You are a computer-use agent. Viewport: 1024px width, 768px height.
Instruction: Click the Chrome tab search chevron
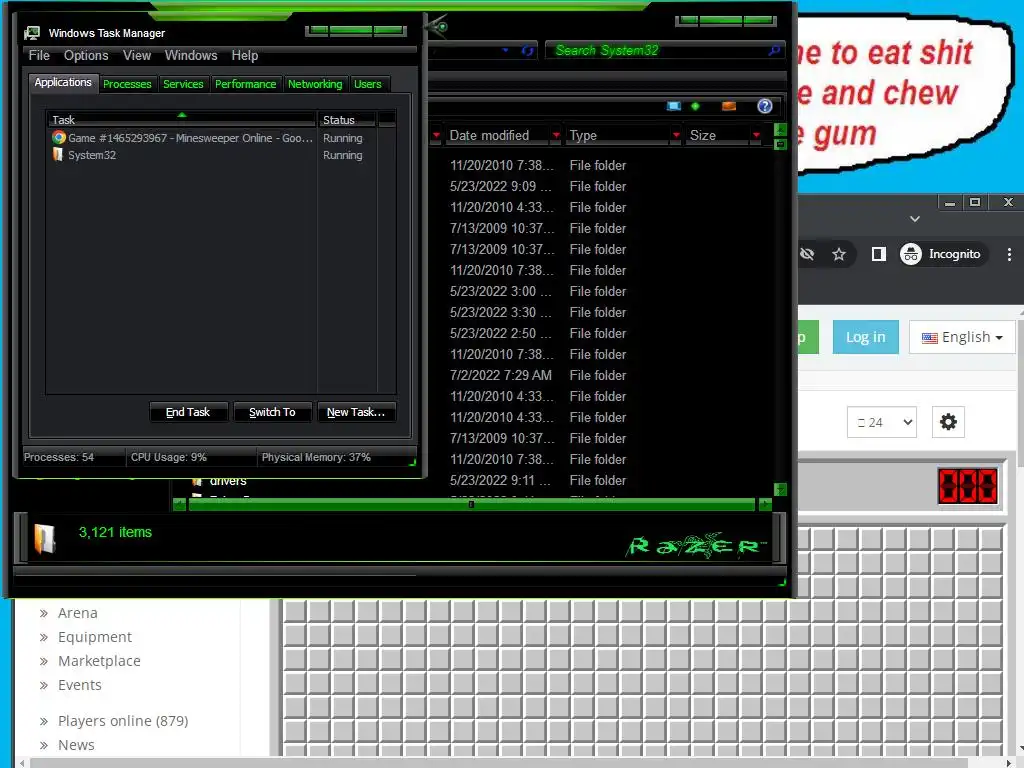point(915,219)
